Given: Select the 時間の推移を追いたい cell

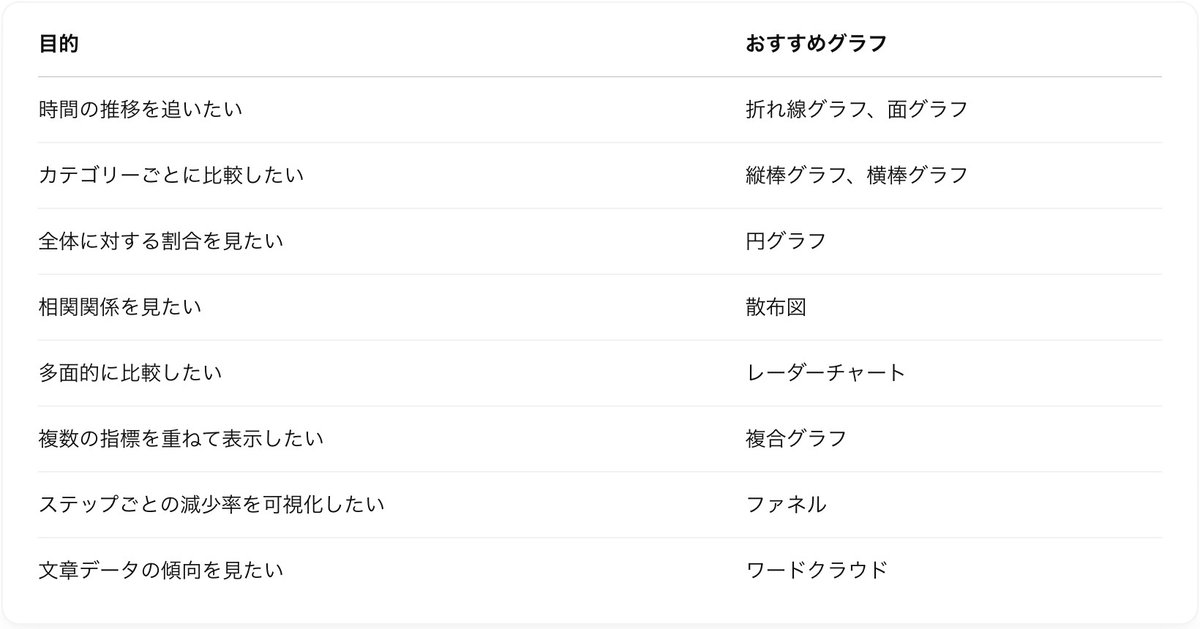Looking at the screenshot, I should pos(141,110).
